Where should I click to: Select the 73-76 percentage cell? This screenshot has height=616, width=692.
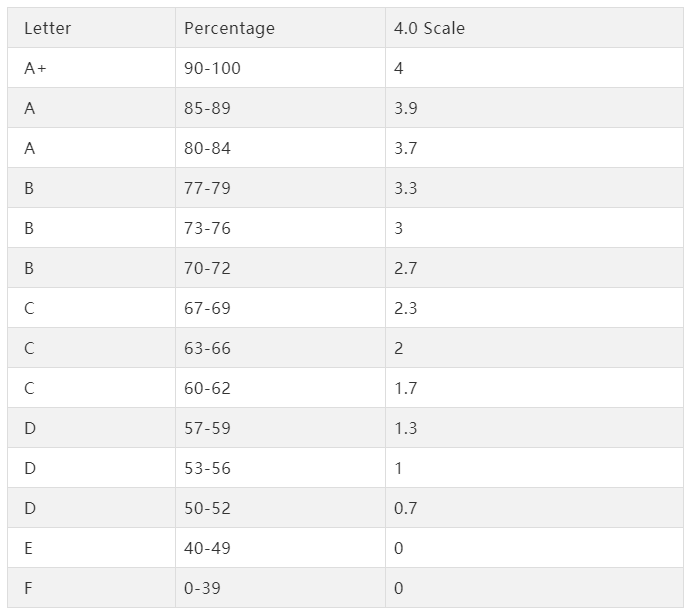pos(207,228)
